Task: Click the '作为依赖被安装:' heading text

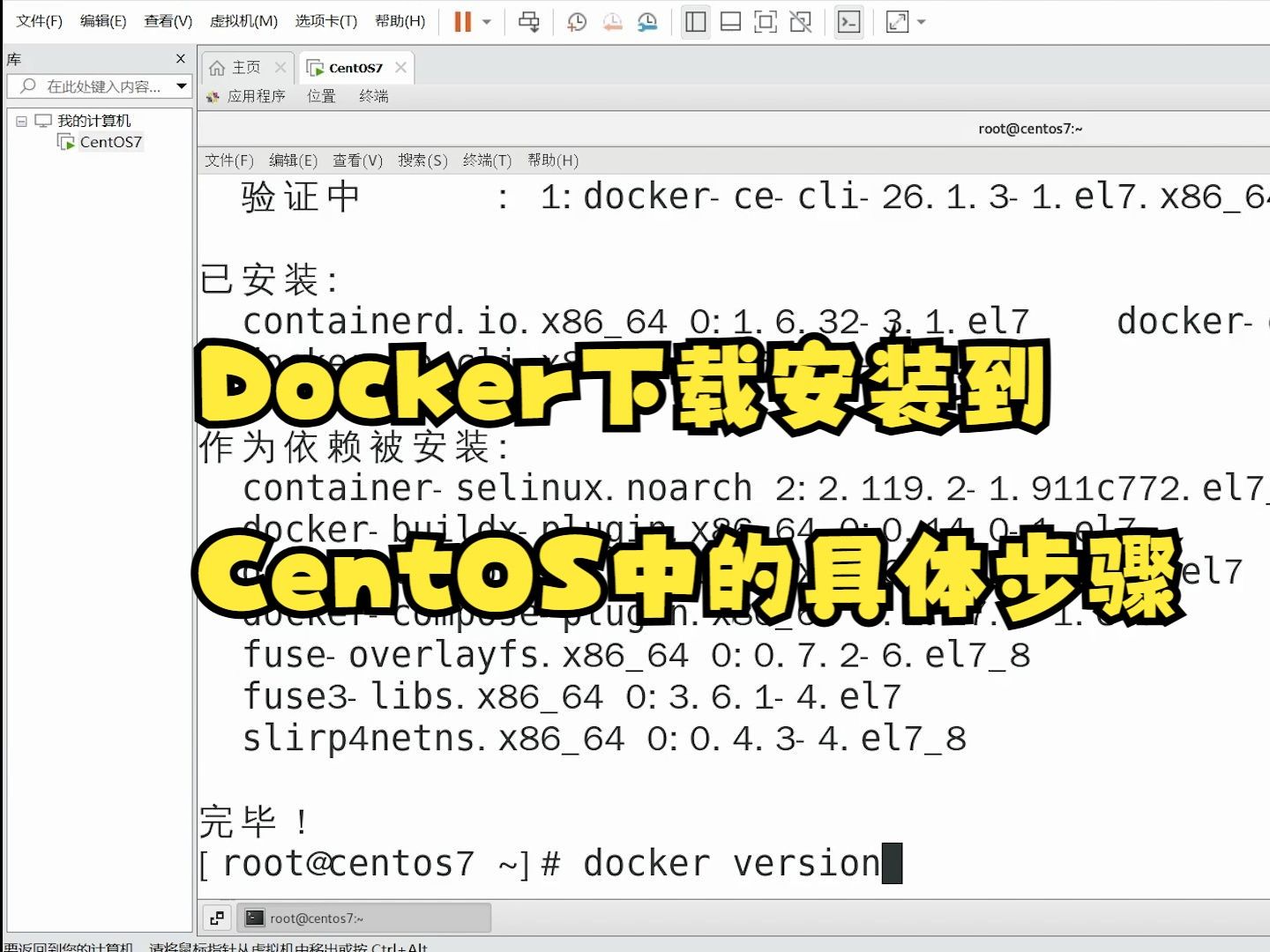Action: [355, 446]
